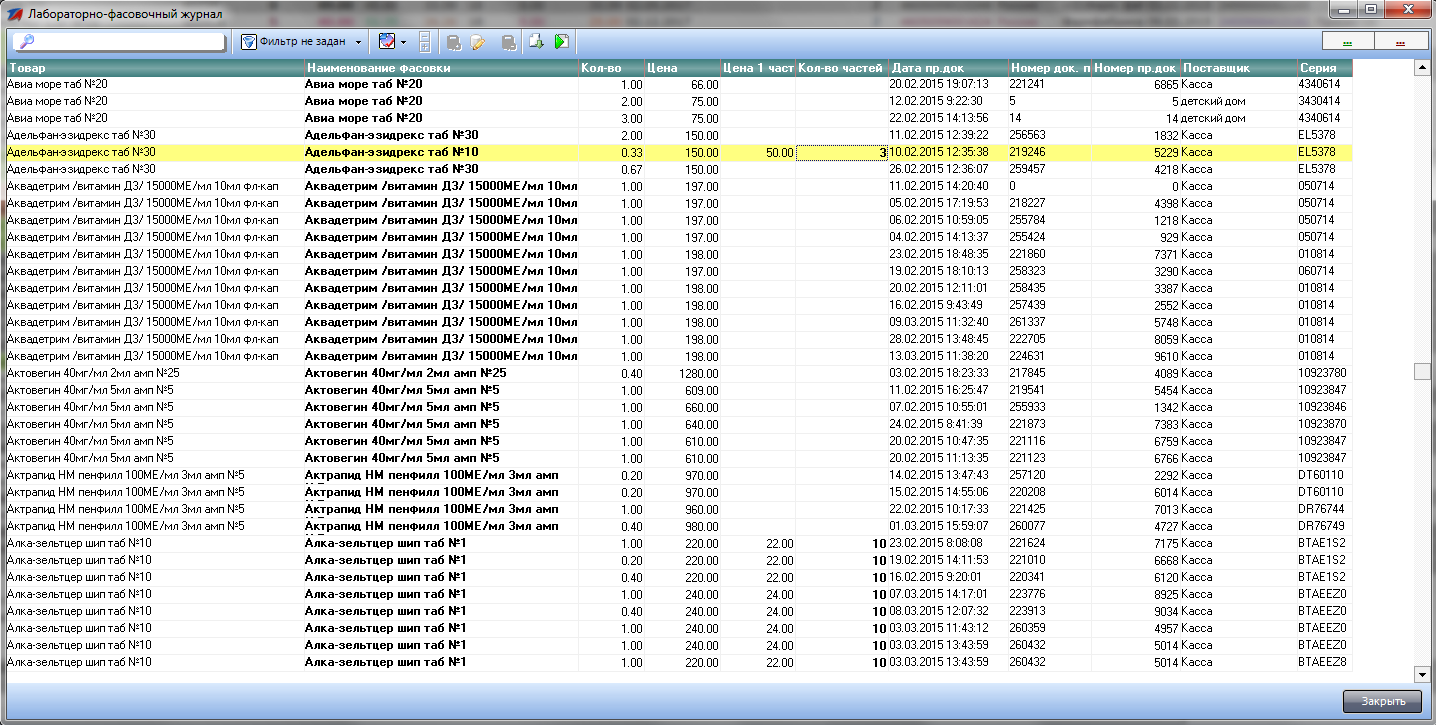This screenshot has width=1436, height=725.
Task: Click the export document icon with green arrow
Action: pyautogui.click(x=536, y=42)
